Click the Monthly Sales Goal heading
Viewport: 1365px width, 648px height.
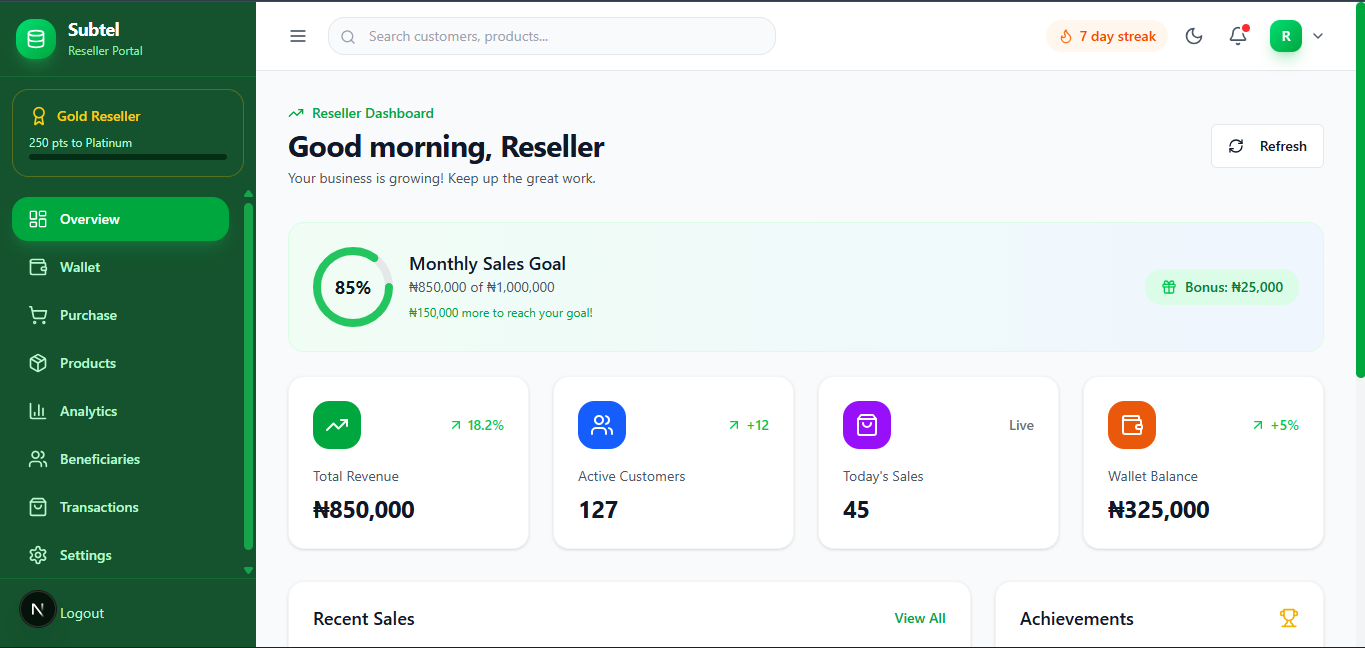click(488, 263)
